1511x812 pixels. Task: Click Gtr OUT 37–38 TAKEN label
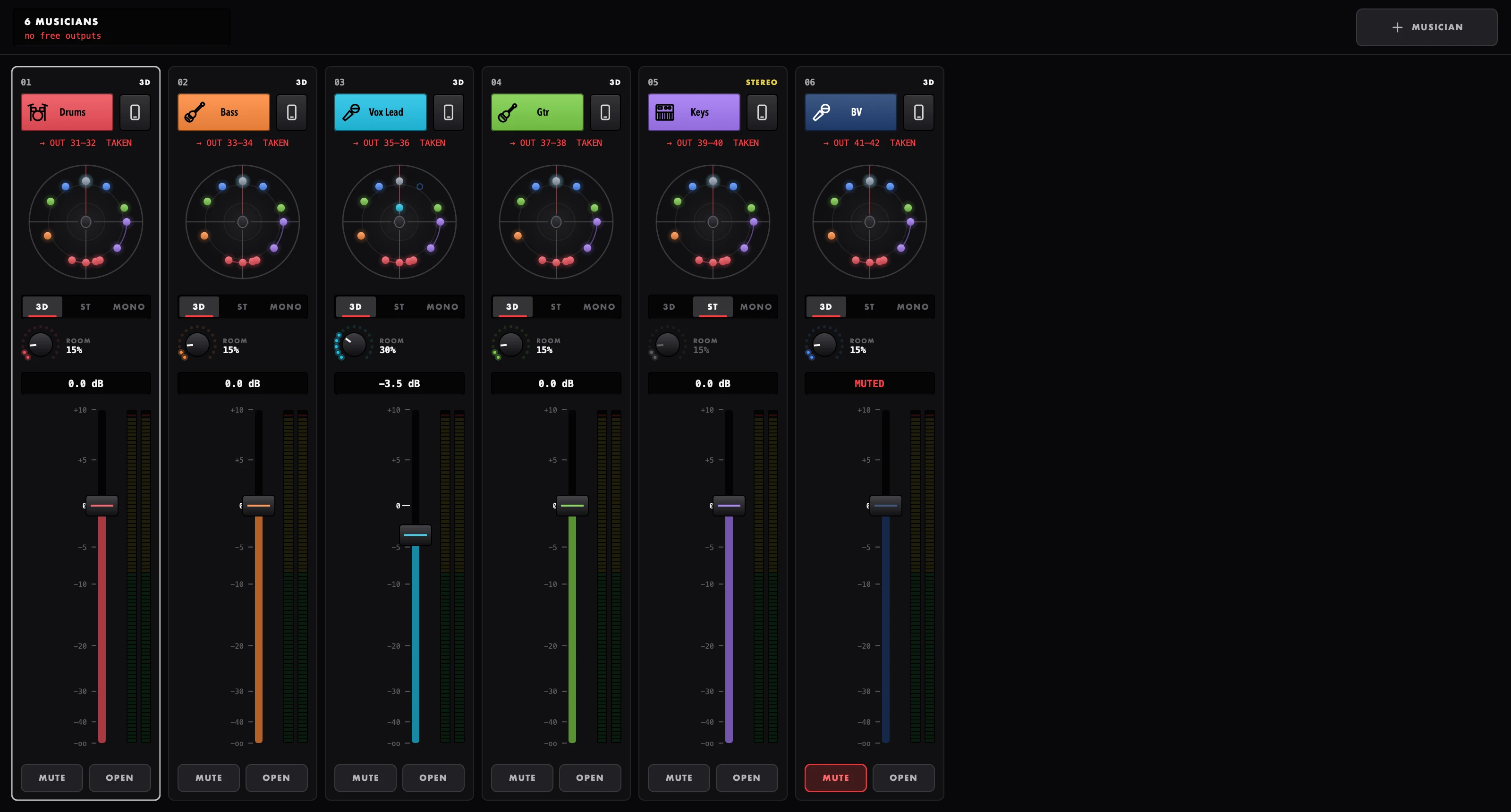click(x=556, y=143)
